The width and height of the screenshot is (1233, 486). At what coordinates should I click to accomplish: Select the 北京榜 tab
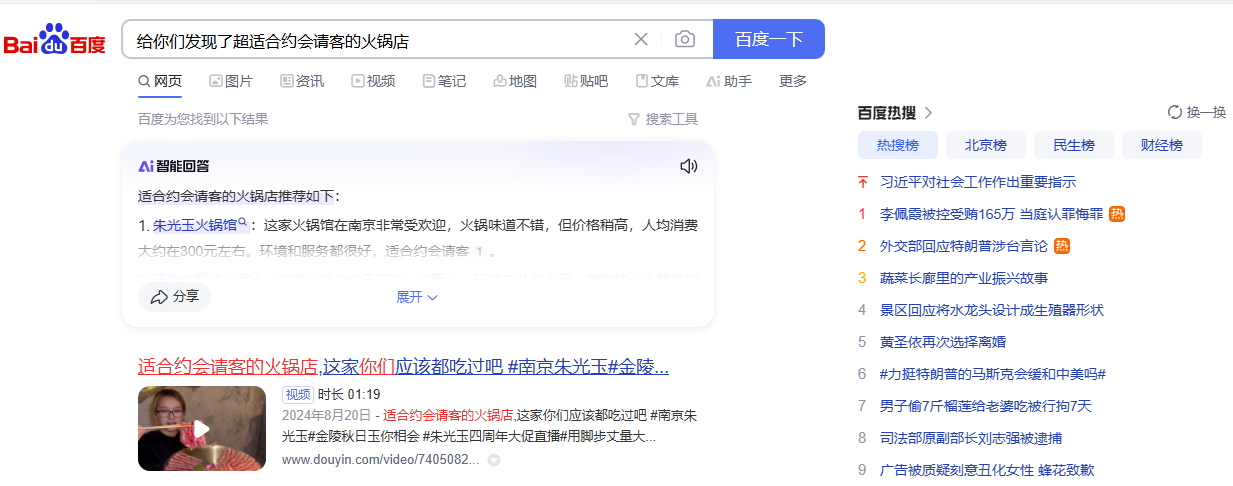986,145
